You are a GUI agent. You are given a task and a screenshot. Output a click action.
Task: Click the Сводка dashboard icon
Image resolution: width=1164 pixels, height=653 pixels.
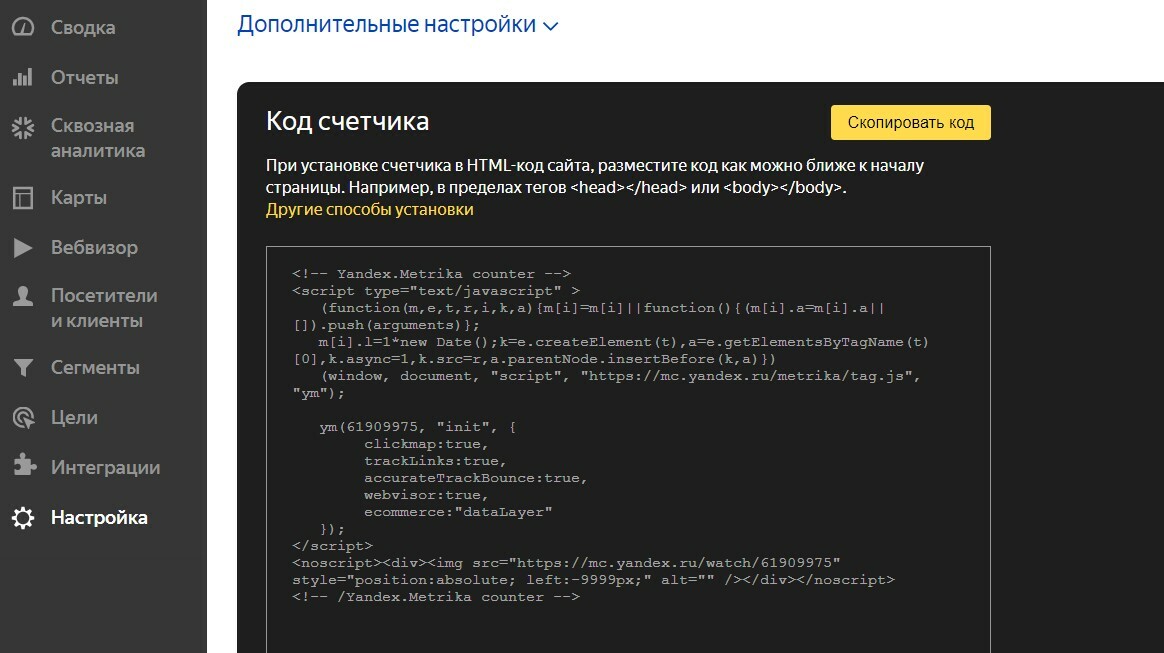coord(23,27)
